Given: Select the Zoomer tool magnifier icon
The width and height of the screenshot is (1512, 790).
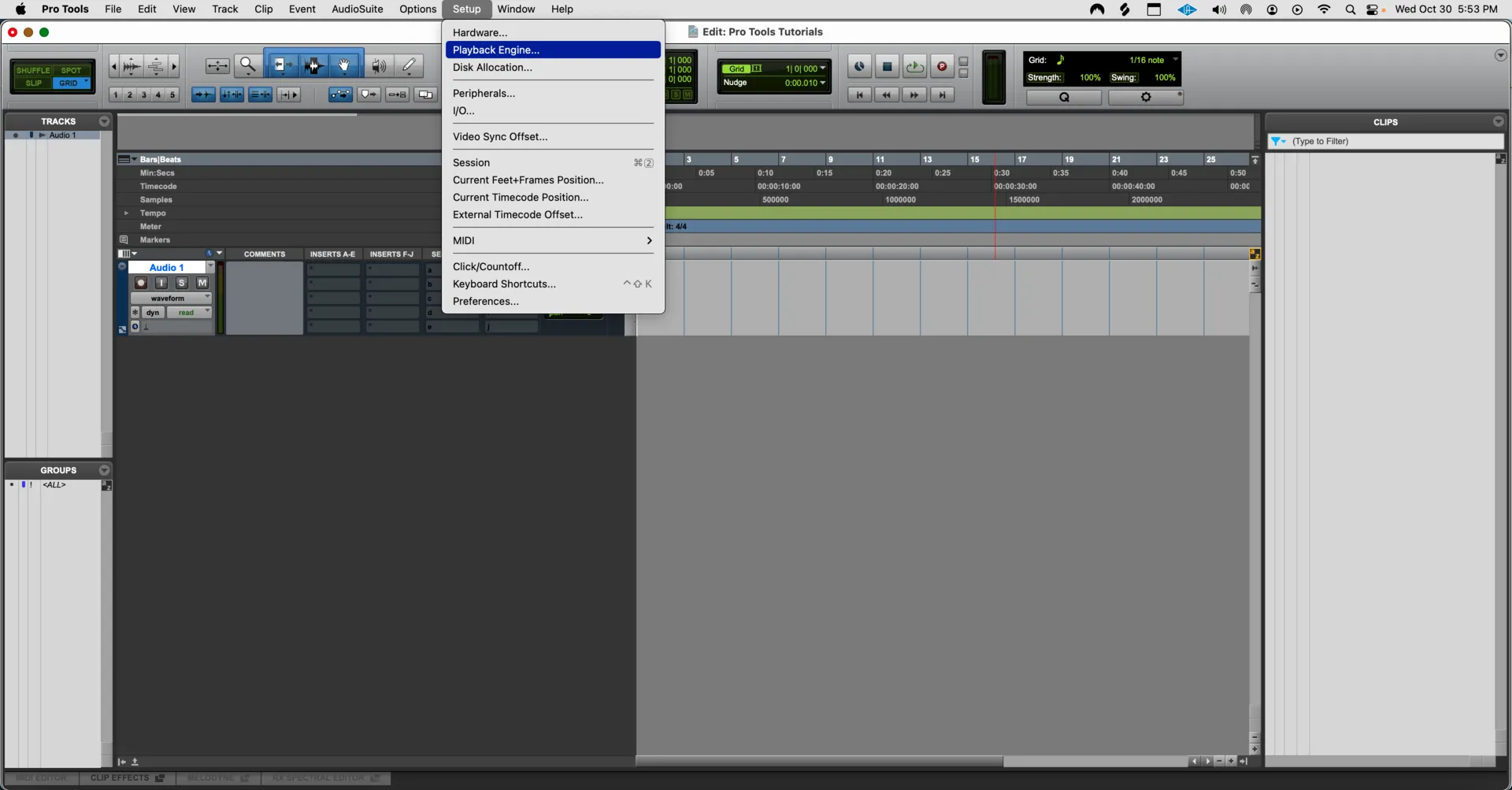Looking at the screenshot, I should (x=248, y=65).
